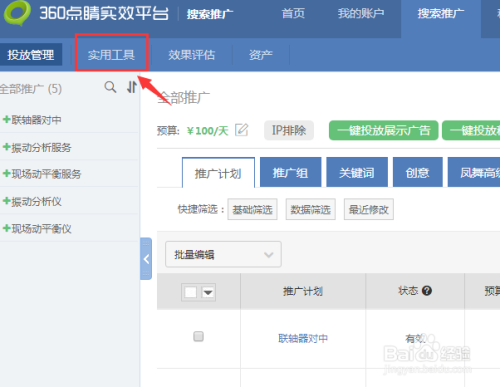The width and height of the screenshot is (500, 387).
Task: Click the 360 green logo icon
Action: pyautogui.click(x=17, y=13)
